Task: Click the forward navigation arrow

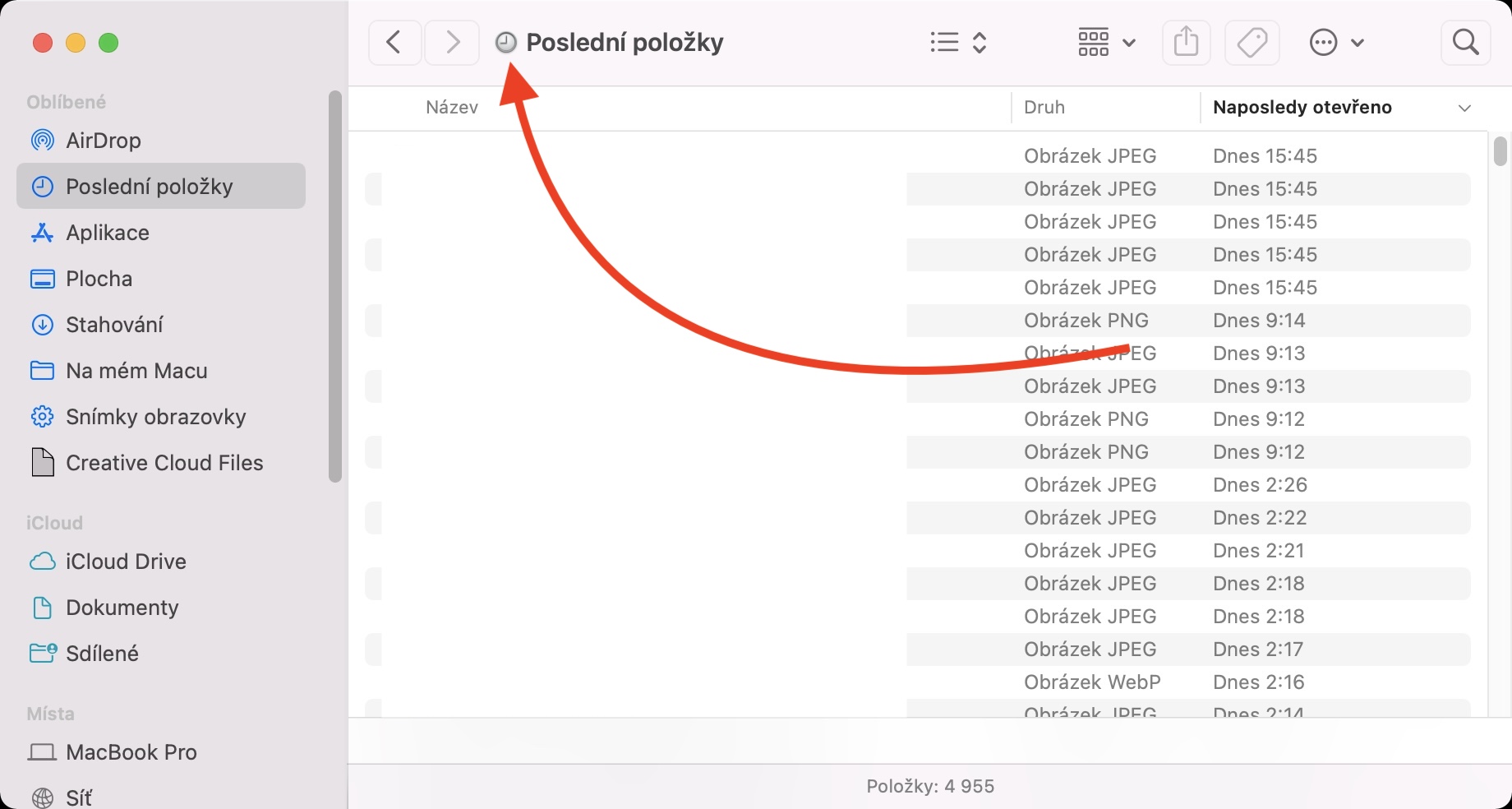Action: (452, 43)
